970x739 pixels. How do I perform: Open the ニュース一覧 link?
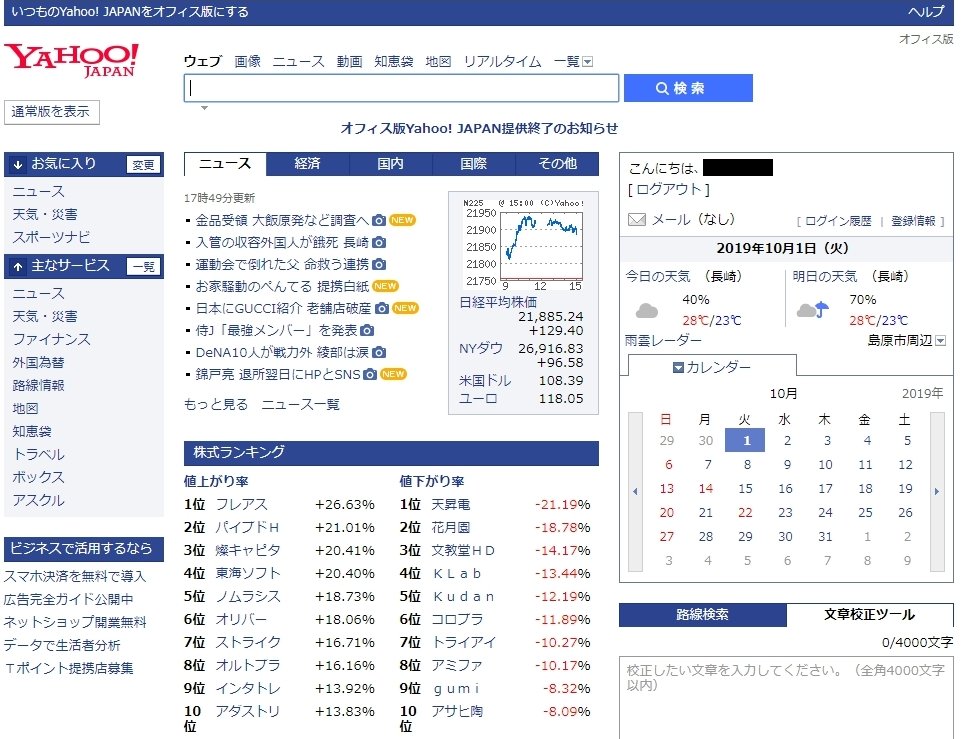coord(301,404)
